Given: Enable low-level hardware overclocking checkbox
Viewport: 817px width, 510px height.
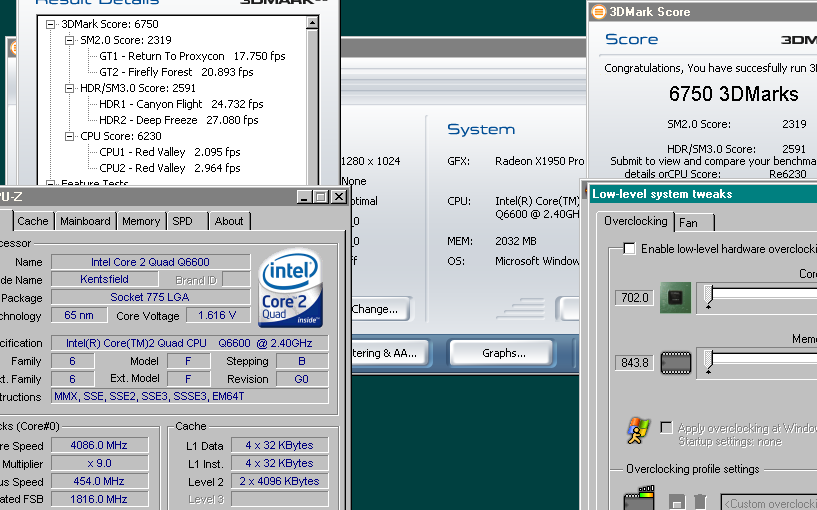Looking at the screenshot, I should click(629, 248).
